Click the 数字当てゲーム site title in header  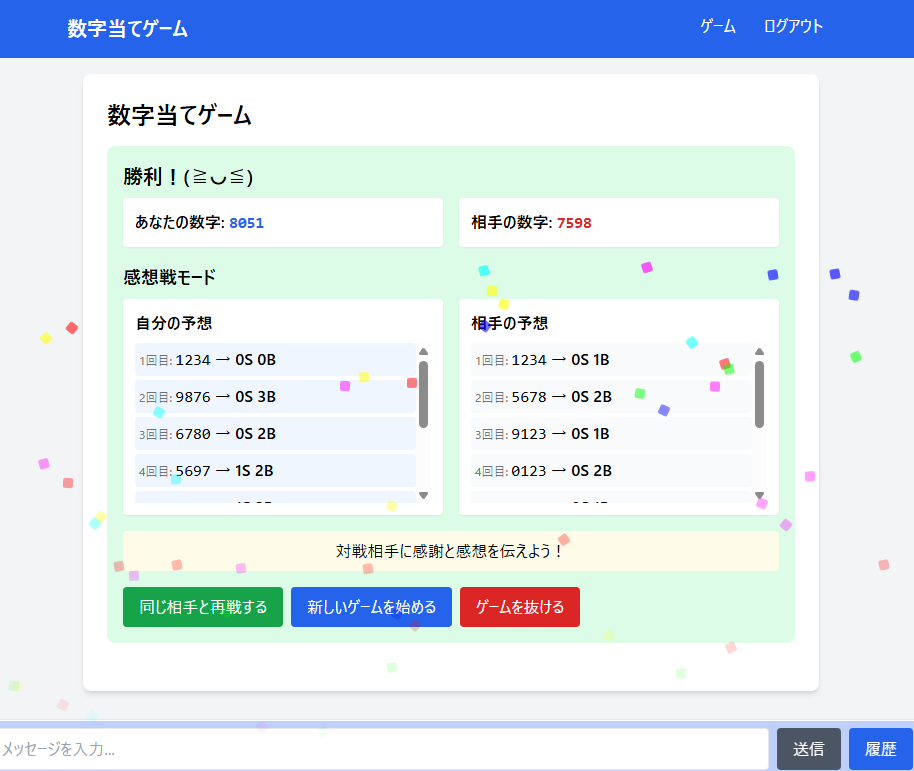(127, 29)
